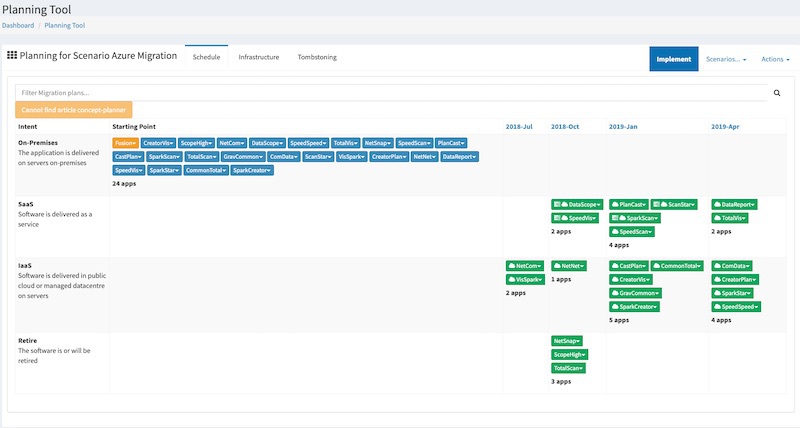Image resolution: width=800 pixels, height=428 pixels.
Task: Click the green TotalVis SaaS tag
Action: point(730,218)
